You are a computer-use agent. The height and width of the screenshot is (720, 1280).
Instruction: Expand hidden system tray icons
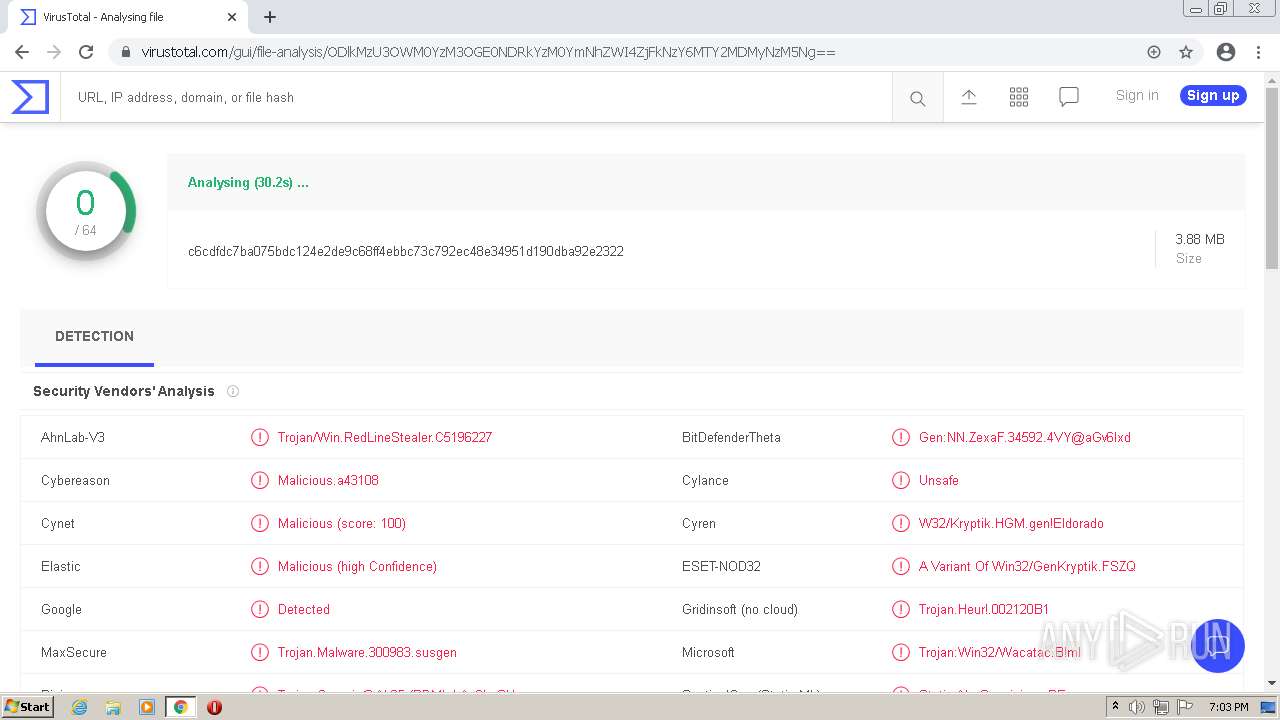pos(1116,707)
